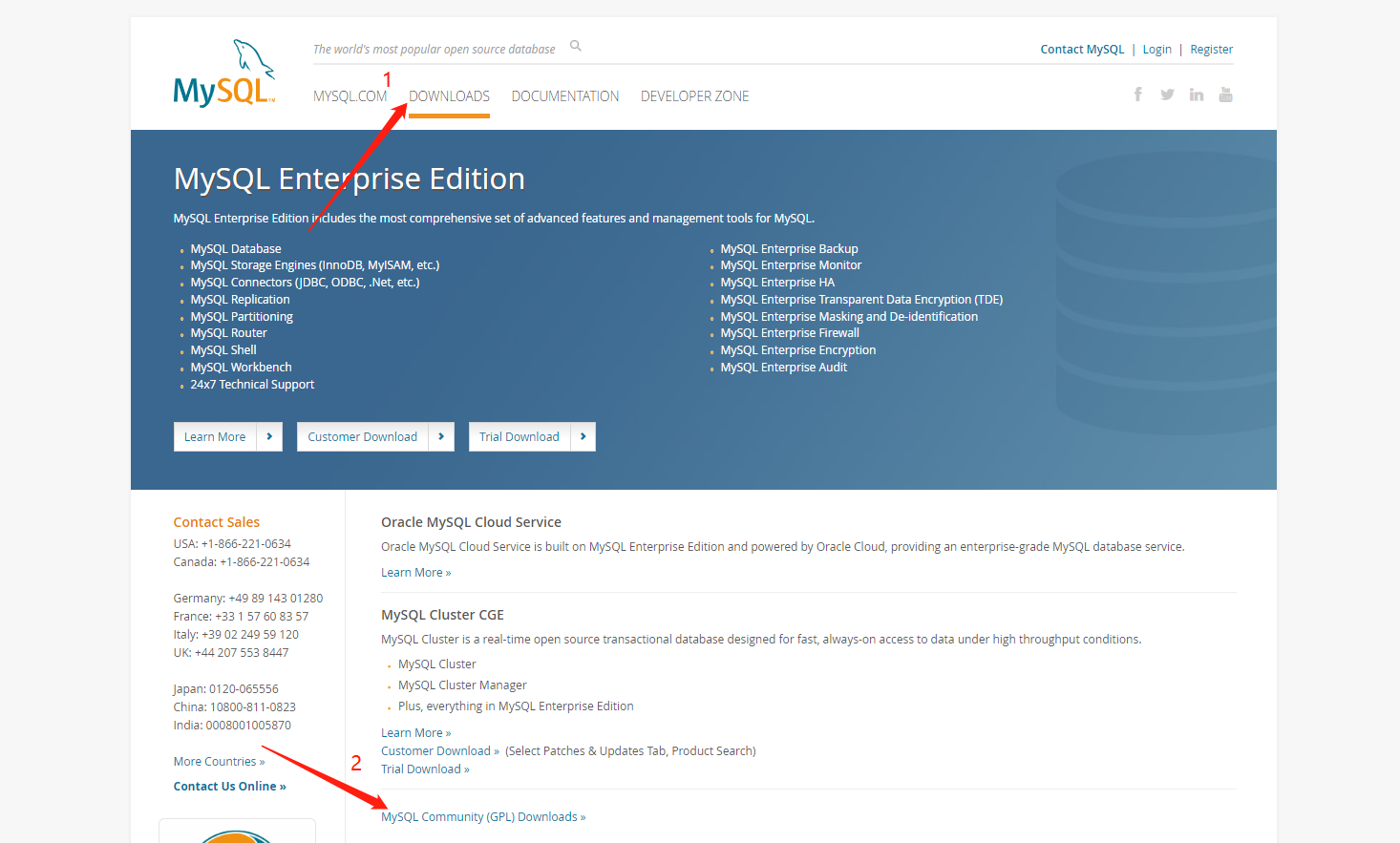Viewport: 1400px width, 843px height.
Task: Open MySQL Enterprise Monitor link
Action: (x=791, y=265)
